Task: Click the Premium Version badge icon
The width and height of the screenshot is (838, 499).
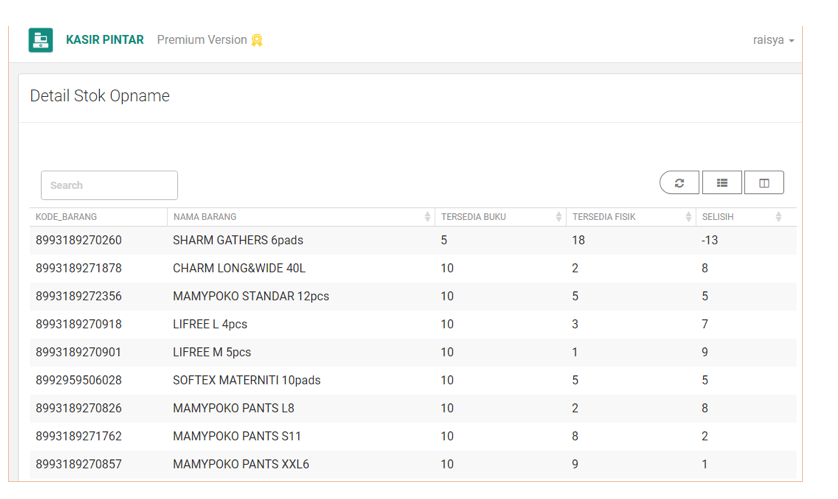Action: point(257,40)
